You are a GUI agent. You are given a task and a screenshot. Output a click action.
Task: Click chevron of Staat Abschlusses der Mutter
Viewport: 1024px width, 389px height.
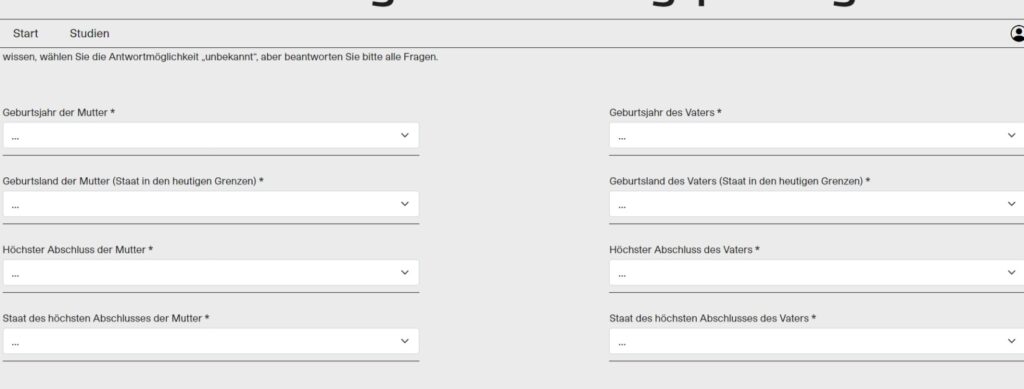405,341
